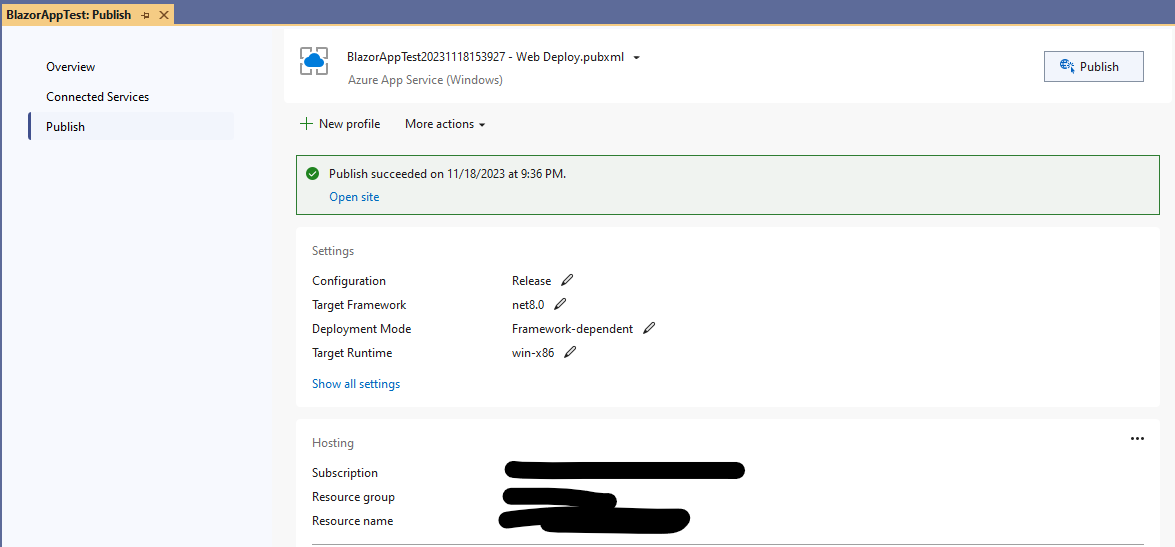1175x547 pixels.
Task: Edit the Deployment Mode pencil icon
Action: pyautogui.click(x=649, y=328)
